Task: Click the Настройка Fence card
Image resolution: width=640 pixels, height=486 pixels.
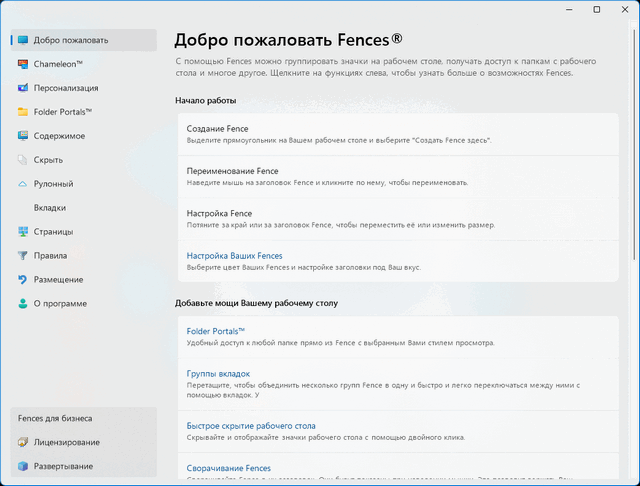Action: point(398,219)
